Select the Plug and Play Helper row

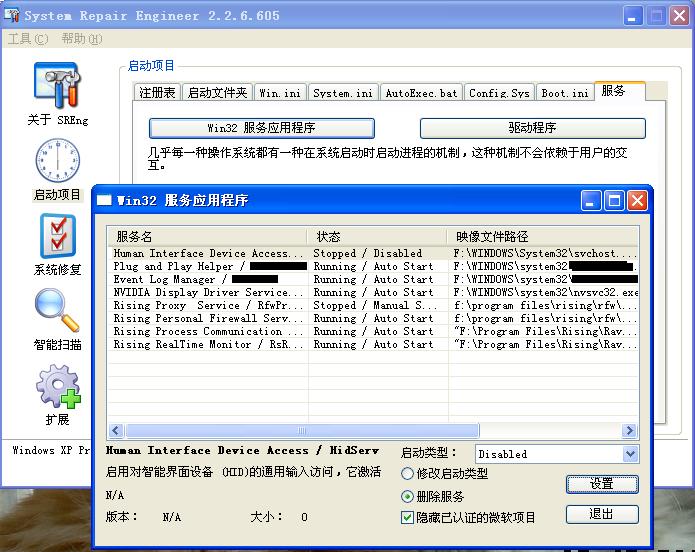pyautogui.click(x=372, y=266)
